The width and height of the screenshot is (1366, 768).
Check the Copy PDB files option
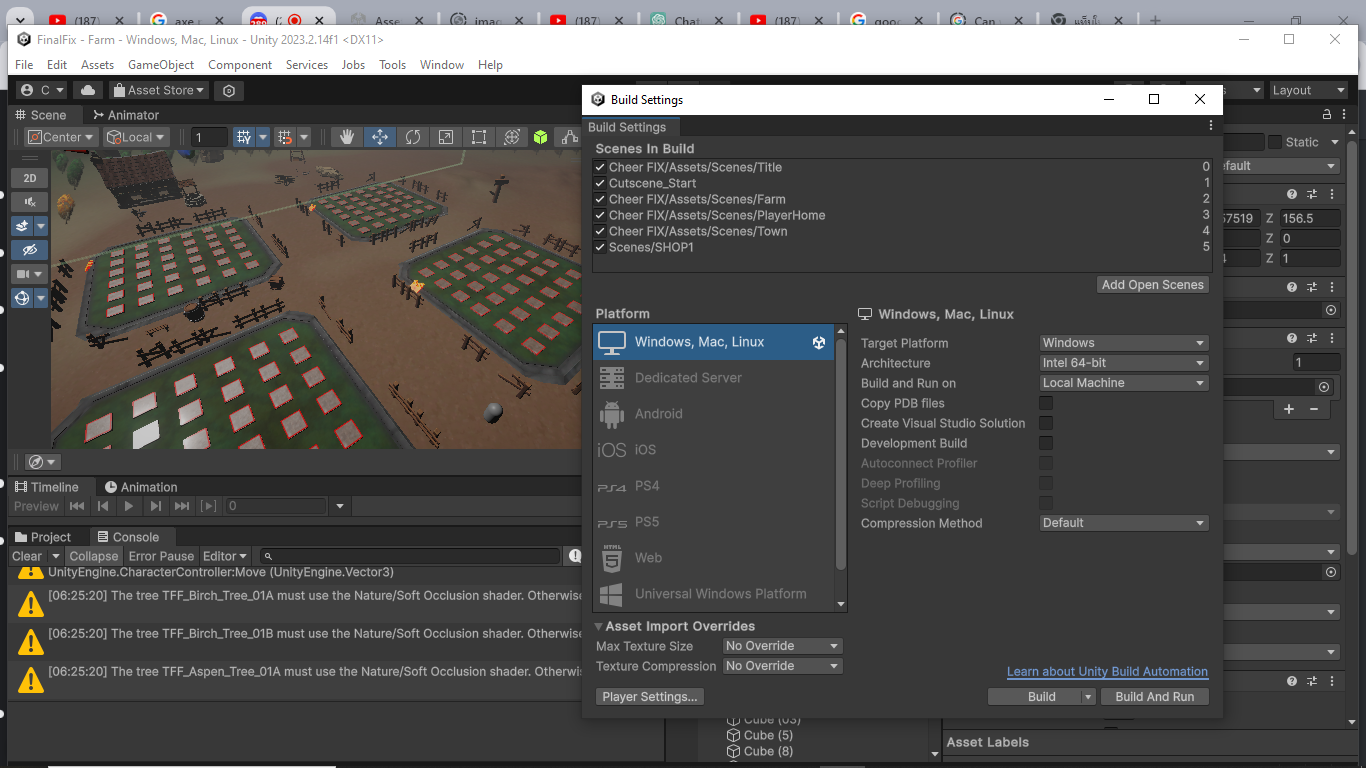1046,403
